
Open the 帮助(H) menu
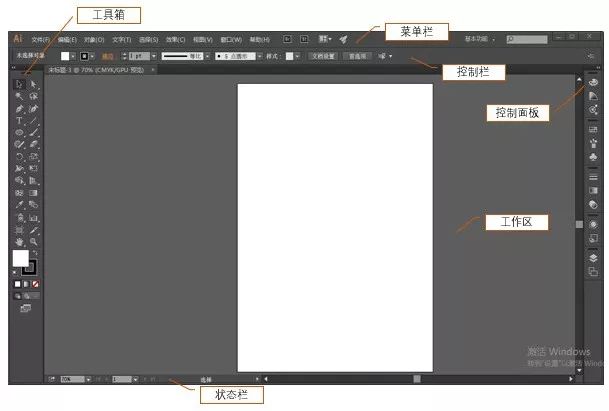[x=259, y=40]
